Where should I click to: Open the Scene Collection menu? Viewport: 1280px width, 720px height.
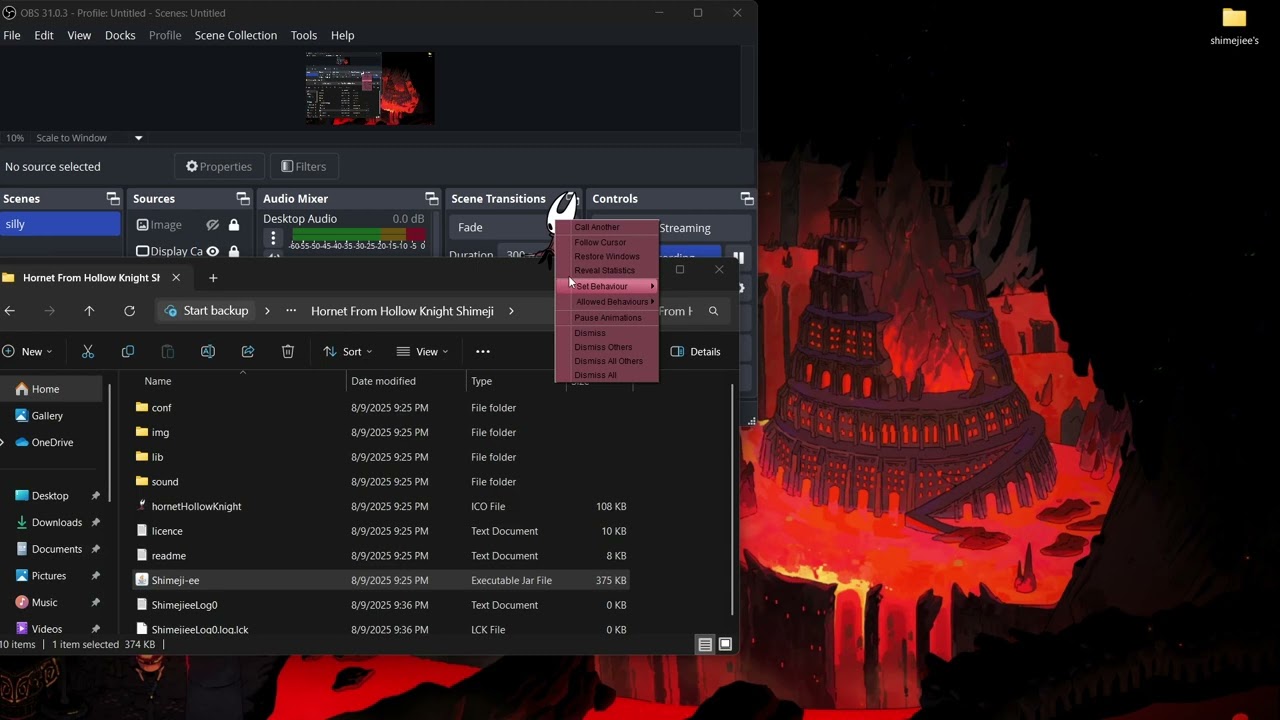pos(236,35)
